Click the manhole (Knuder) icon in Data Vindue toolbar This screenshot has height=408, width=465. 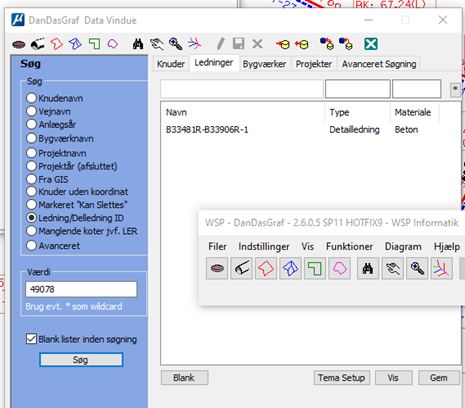pyautogui.click(x=19, y=44)
